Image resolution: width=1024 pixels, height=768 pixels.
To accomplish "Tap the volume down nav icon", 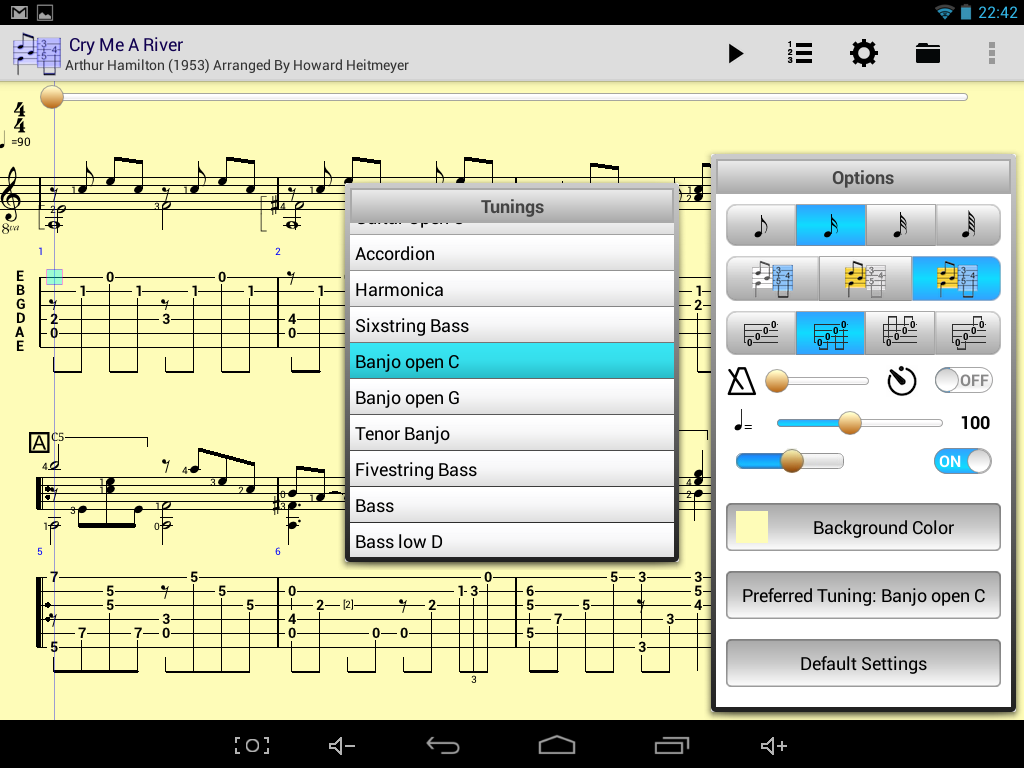I will click(x=341, y=745).
